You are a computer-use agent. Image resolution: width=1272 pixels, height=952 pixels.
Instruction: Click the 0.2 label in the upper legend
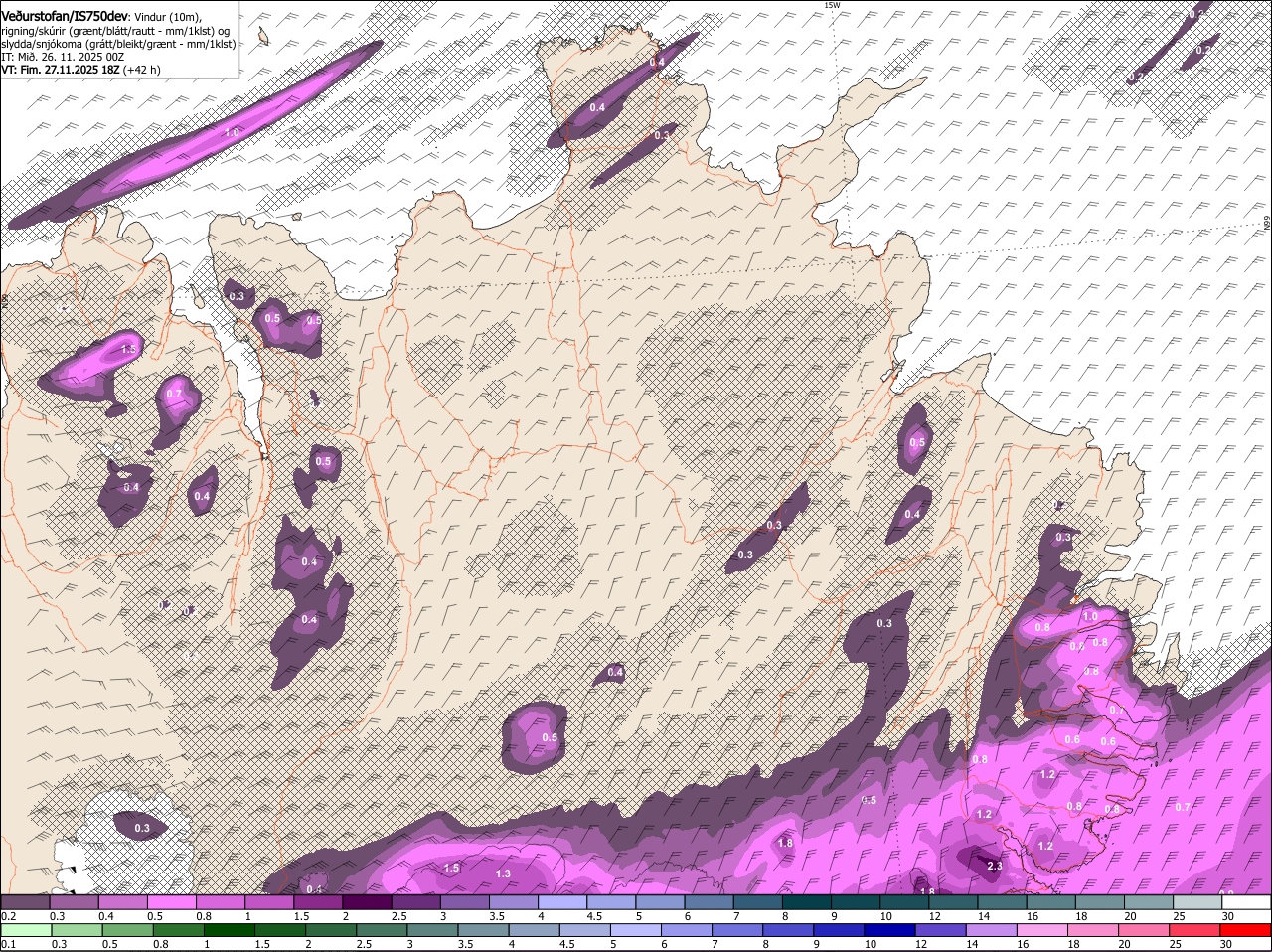pyautogui.click(x=8, y=916)
